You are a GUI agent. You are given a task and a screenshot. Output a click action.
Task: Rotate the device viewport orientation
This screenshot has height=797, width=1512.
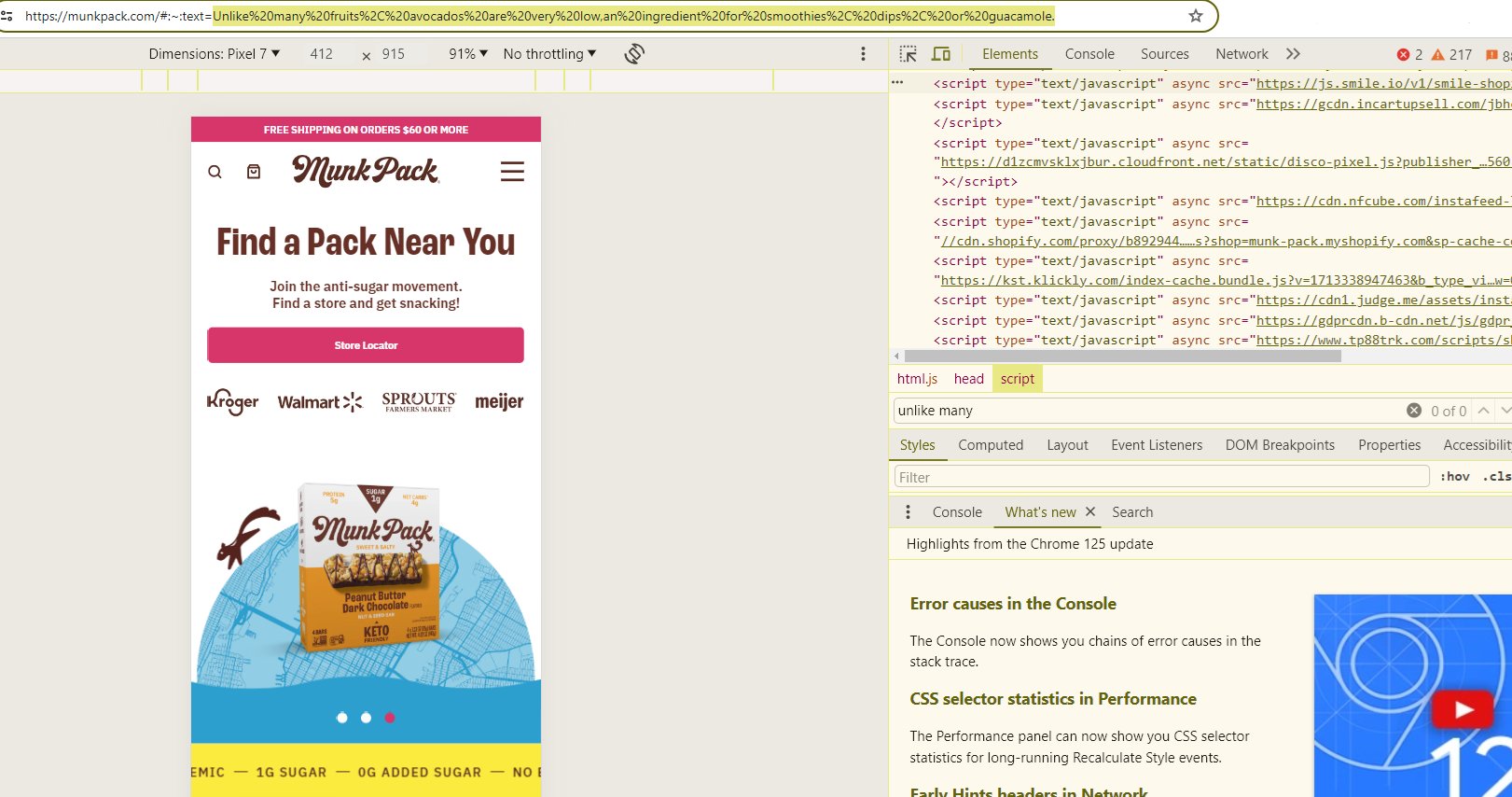click(x=634, y=54)
